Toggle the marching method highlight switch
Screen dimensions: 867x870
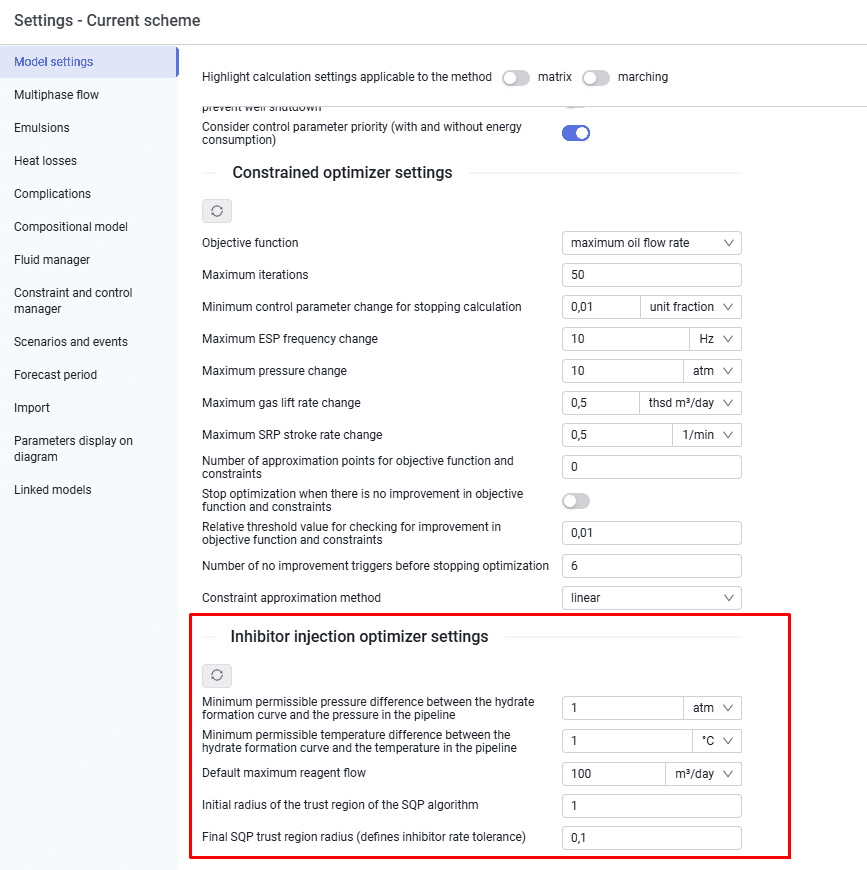click(596, 78)
